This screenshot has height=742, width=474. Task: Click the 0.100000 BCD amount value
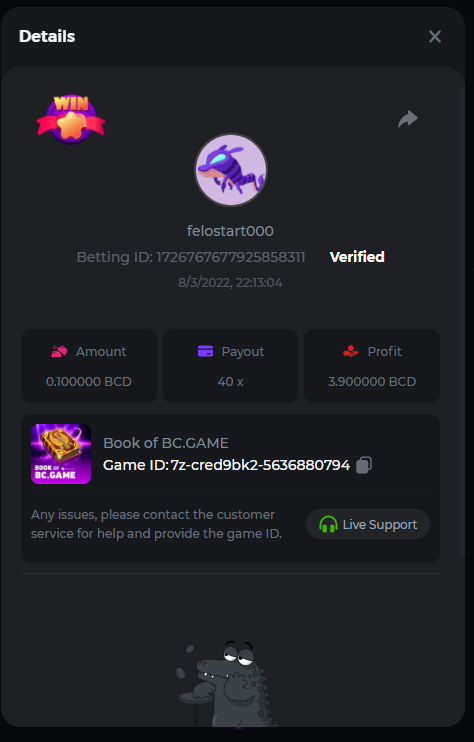point(89,381)
